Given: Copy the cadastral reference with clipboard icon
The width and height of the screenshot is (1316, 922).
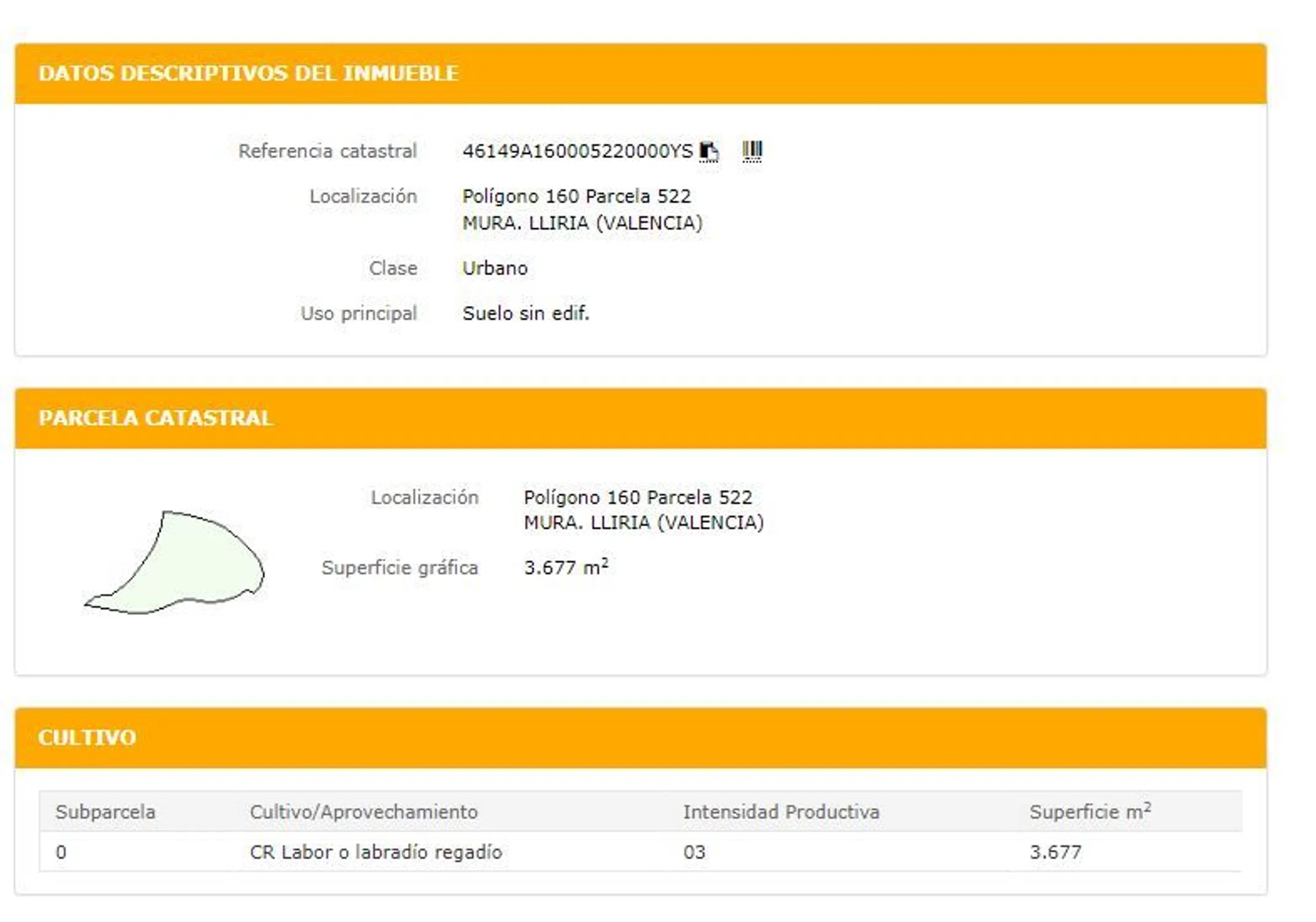Looking at the screenshot, I should point(708,151).
